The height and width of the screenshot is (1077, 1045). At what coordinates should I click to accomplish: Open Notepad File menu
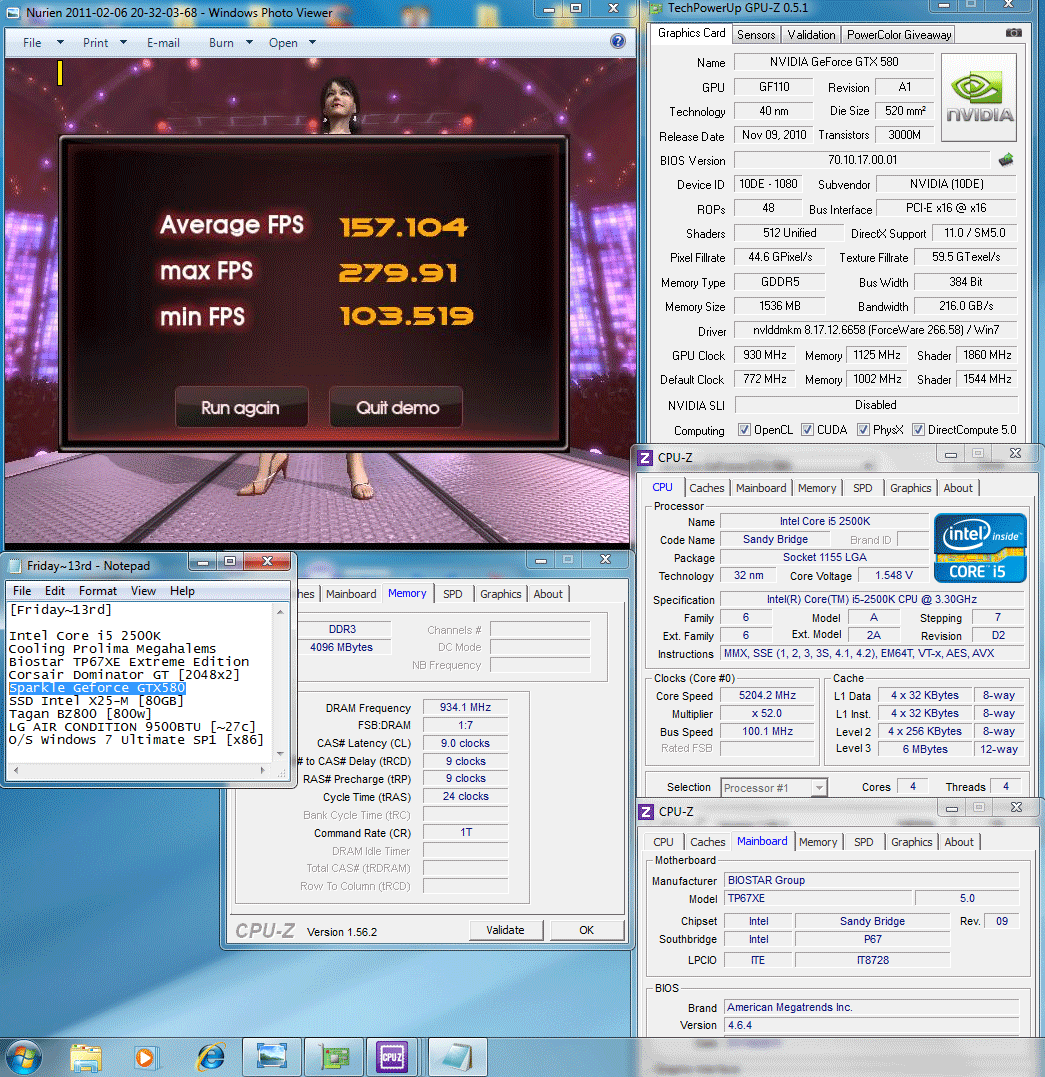(x=22, y=591)
